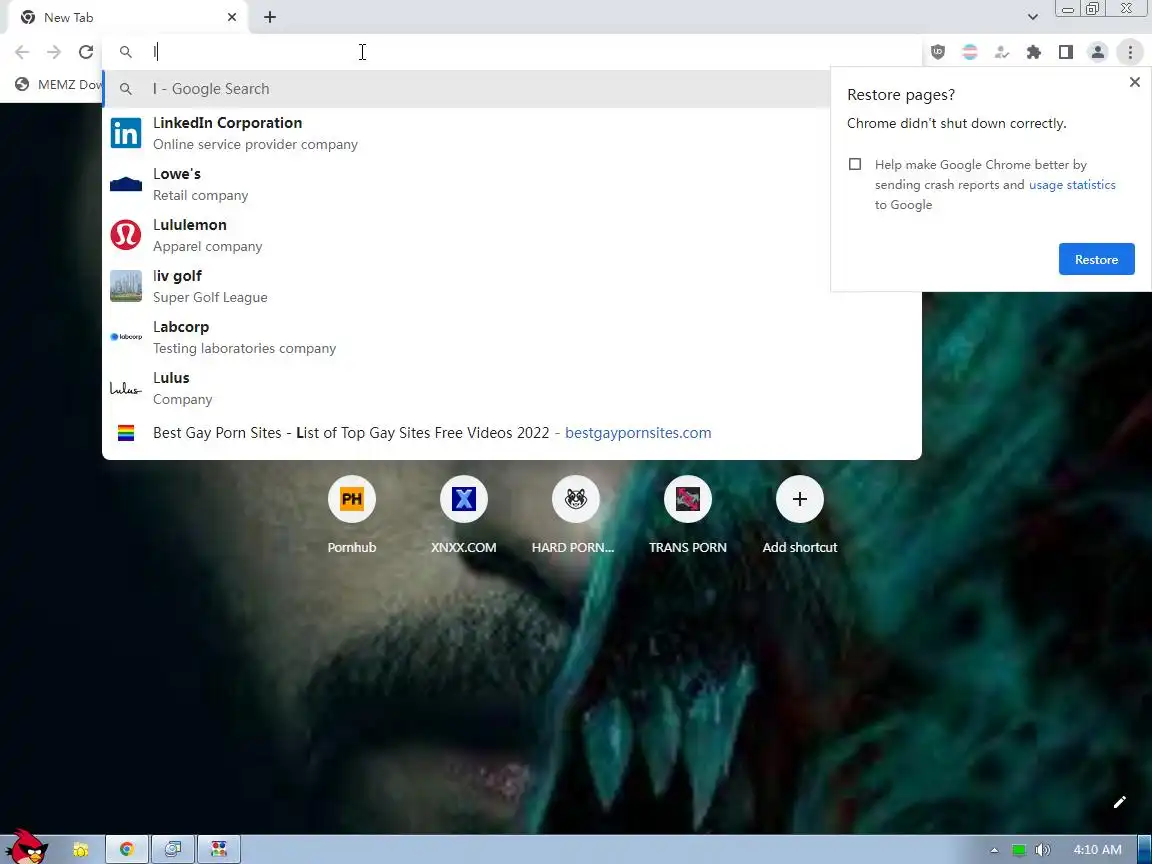Screen dimensions: 1152x864
Task: Click the striped flag extension icon
Action: (x=970, y=51)
